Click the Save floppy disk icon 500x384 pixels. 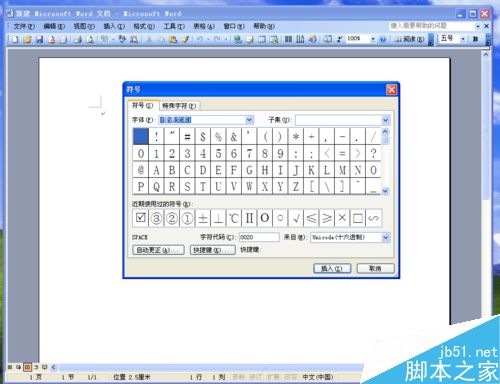[39, 39]
